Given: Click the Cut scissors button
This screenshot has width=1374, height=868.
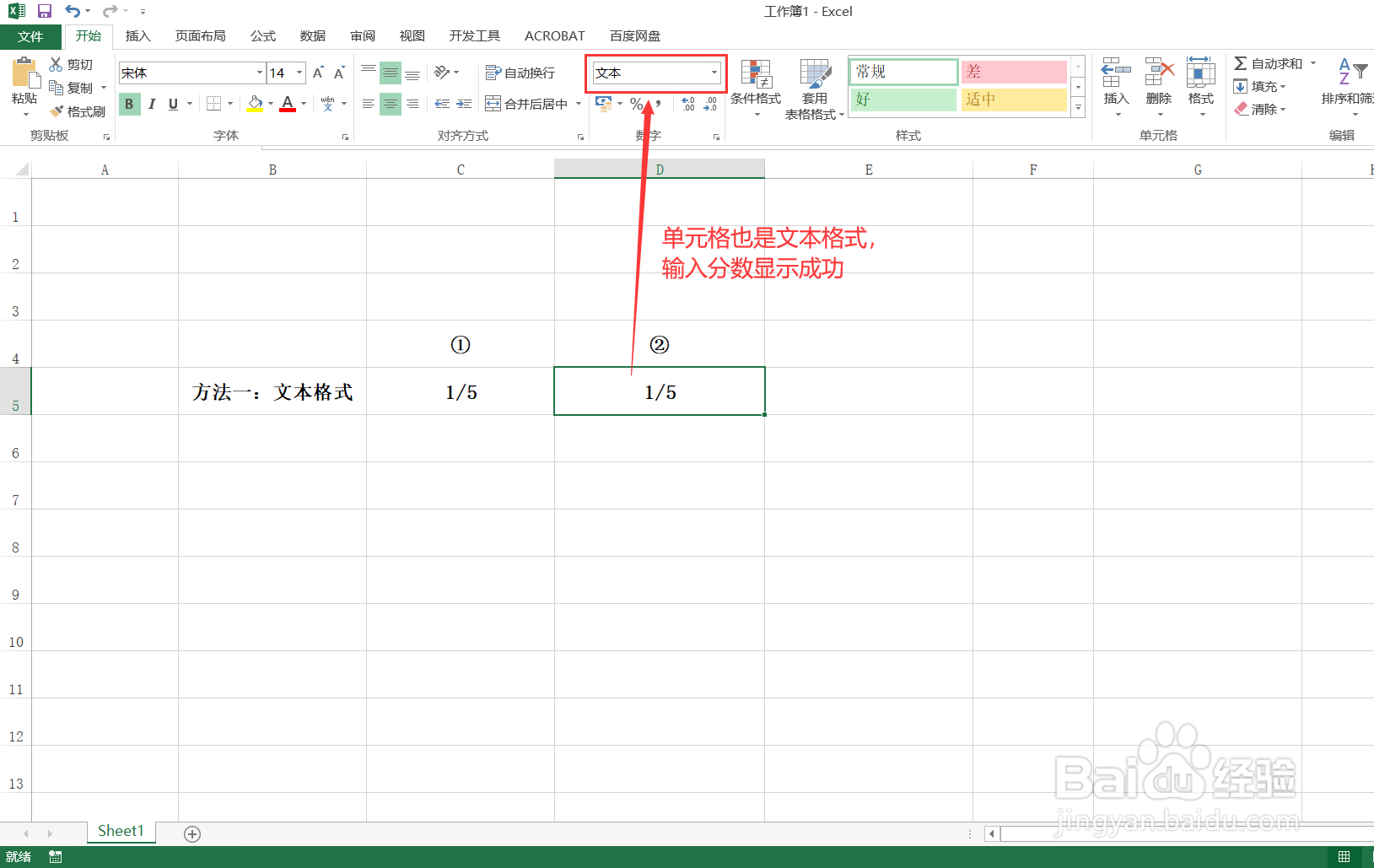Looking at the screenshot, I should tap(71, 65).
